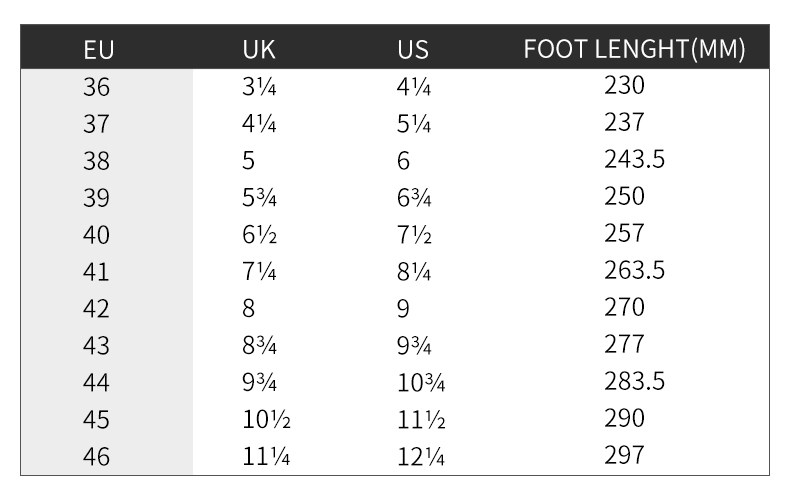
Task: Click foot length 230 value
Action: click(x=624, y=86)
